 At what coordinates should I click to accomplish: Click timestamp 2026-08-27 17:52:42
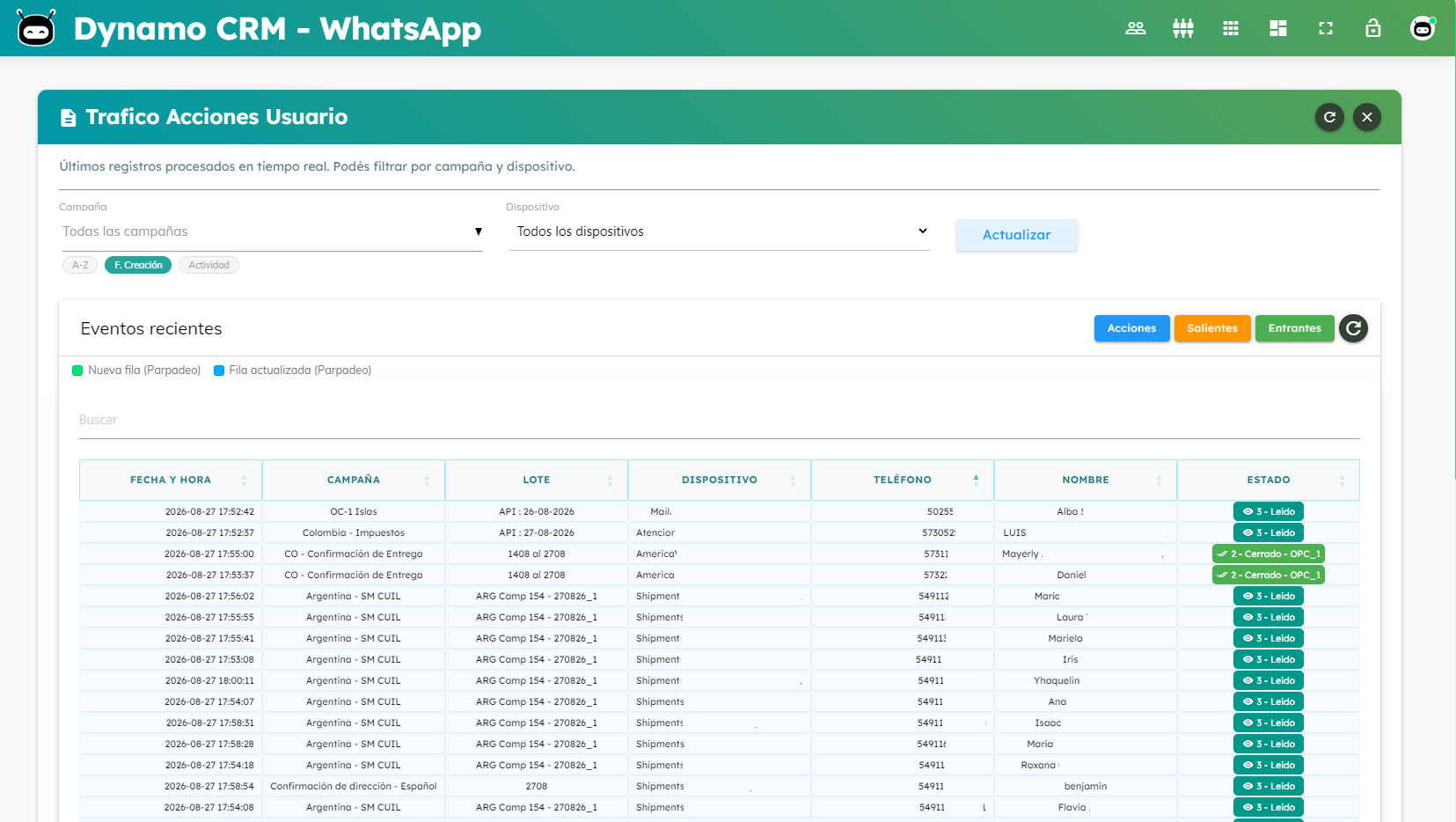tap(209, 511)
